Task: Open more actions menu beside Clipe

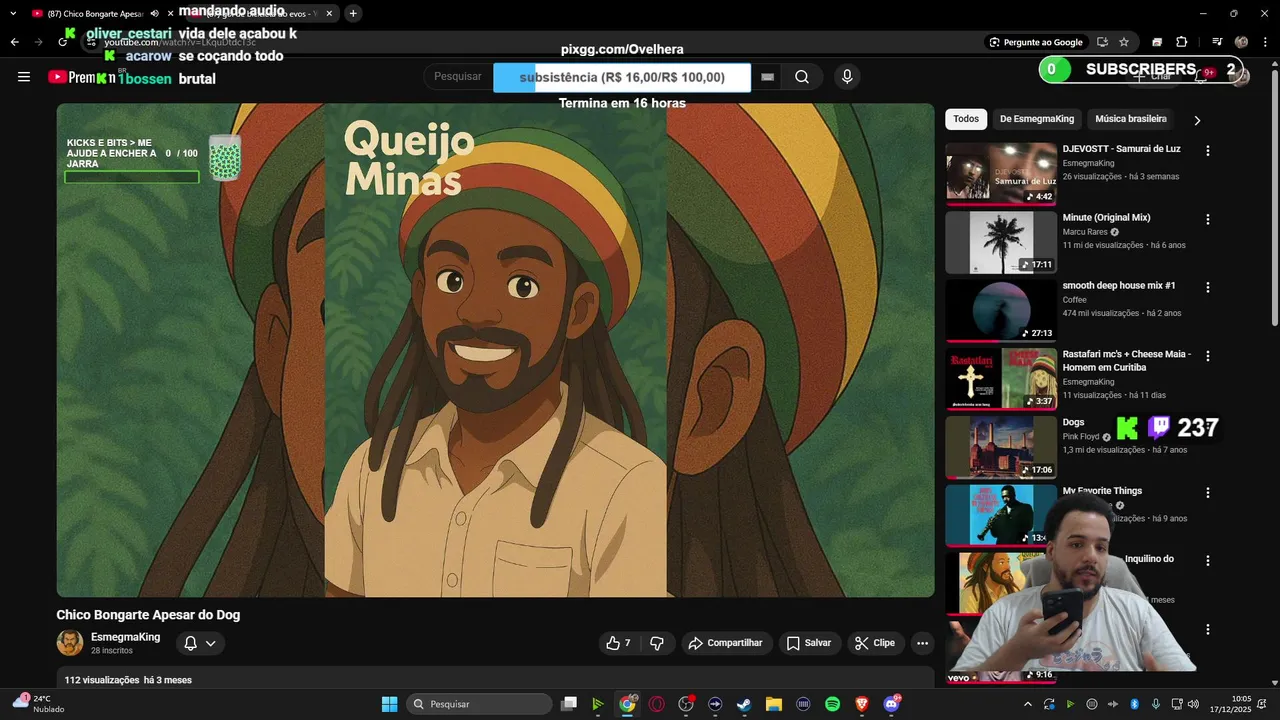Action: tap(922, 643)
